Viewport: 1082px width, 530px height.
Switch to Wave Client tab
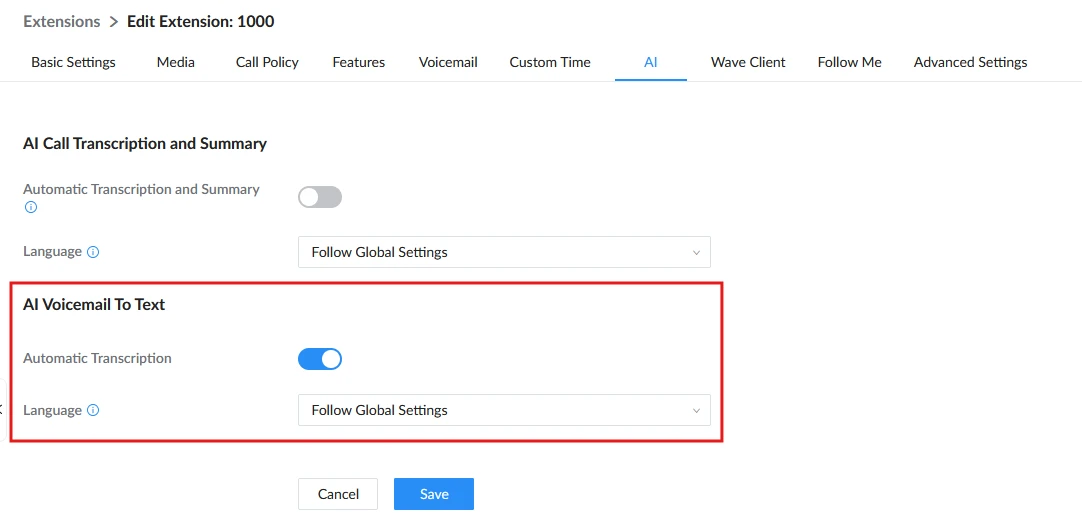click(x=748, y=62)
